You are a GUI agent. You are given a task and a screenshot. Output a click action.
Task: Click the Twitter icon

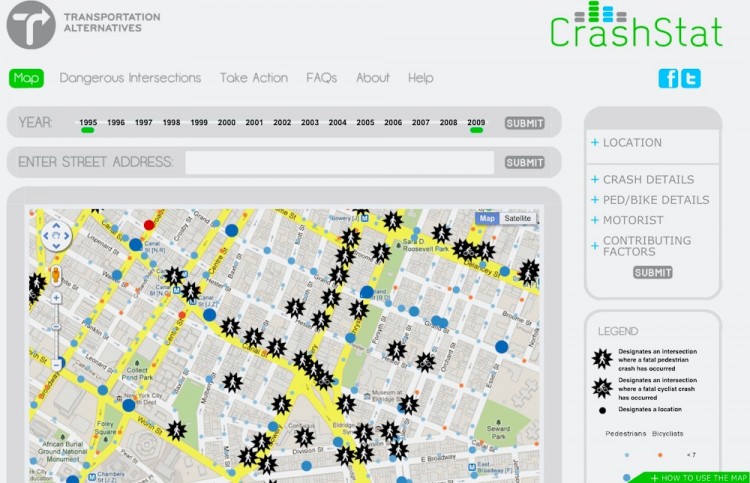click(690, 79)
